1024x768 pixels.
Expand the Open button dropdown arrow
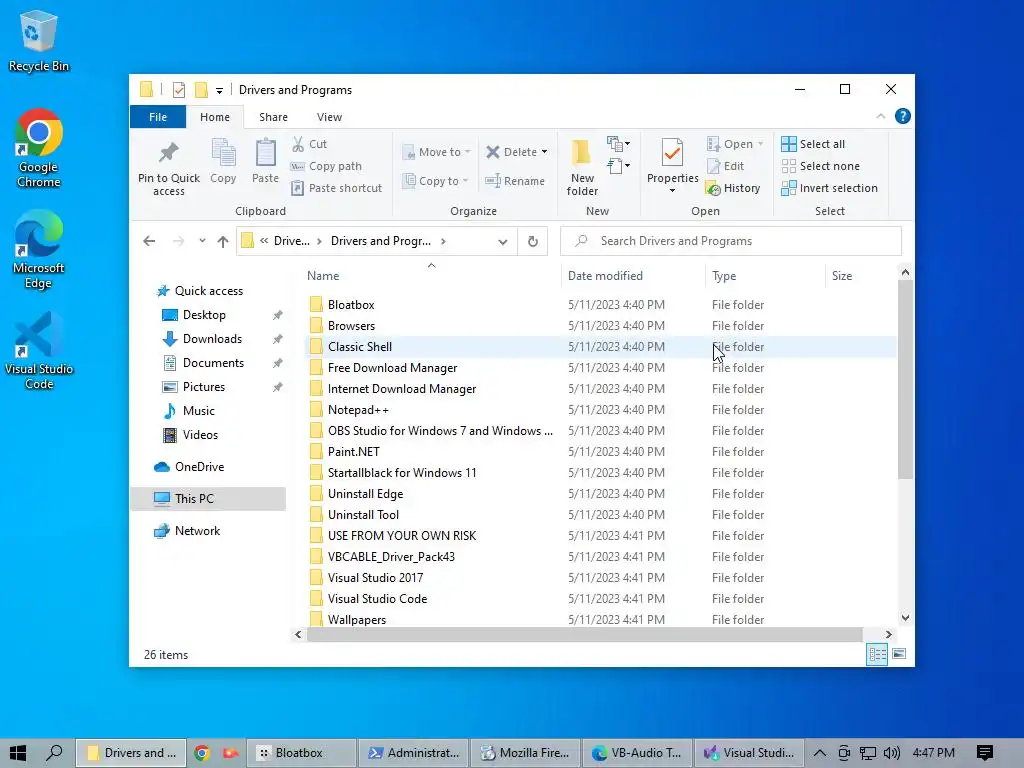(x=760, y=144)
